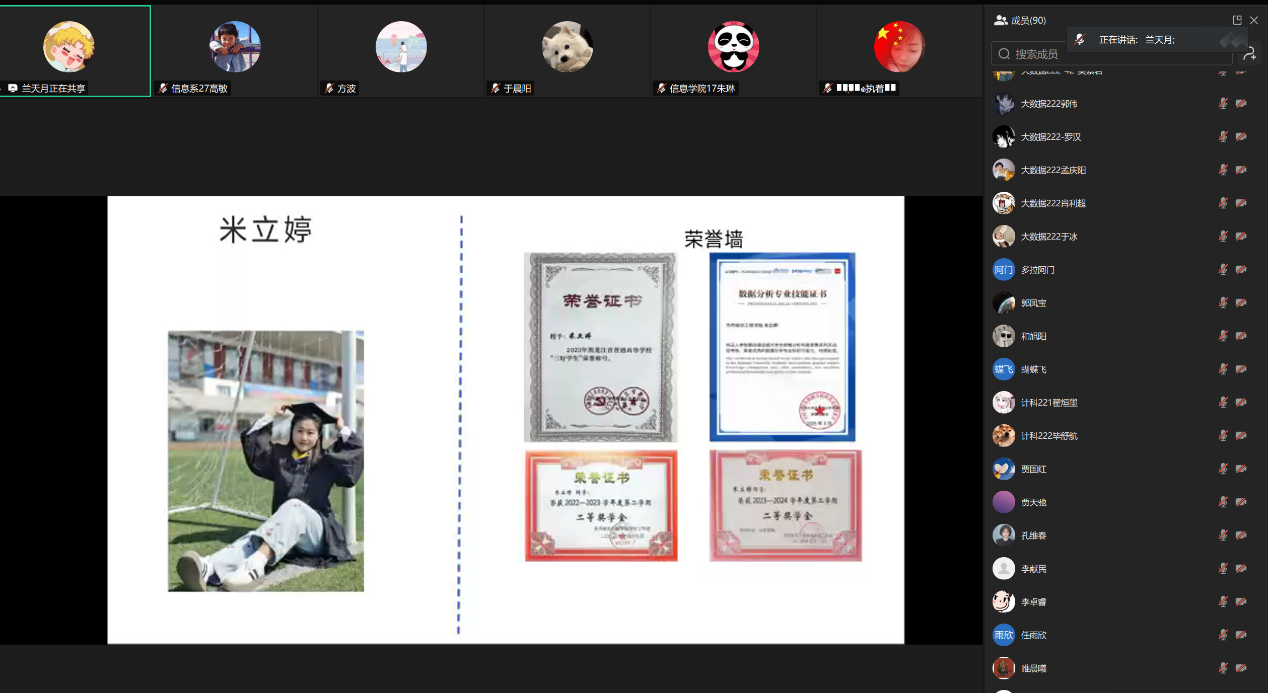Click the shared slide graduation photo
Viewport: 1268px width, 693px height.
click(266, 461)
